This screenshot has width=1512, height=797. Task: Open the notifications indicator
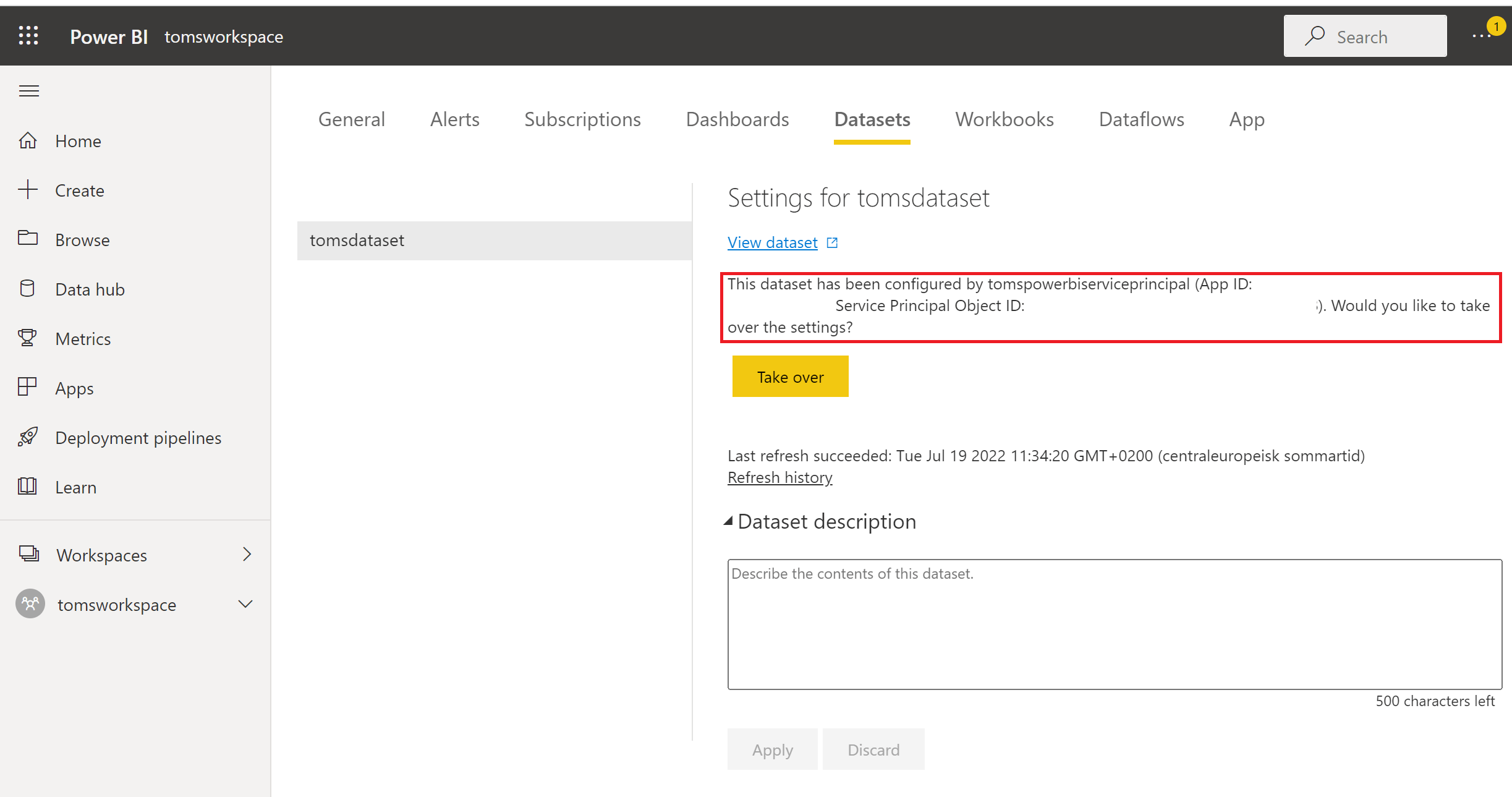coord(1496,27)
